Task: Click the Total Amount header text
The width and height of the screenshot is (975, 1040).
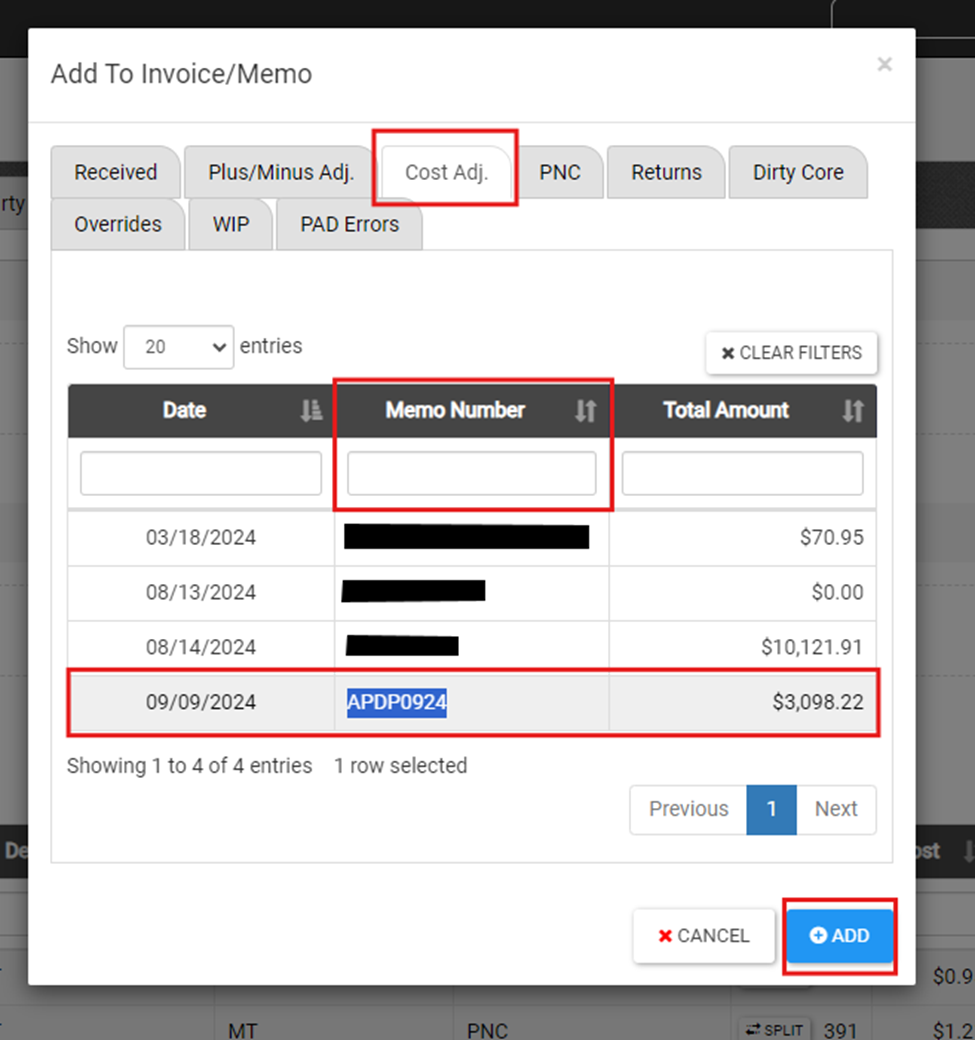Action: 726,410
